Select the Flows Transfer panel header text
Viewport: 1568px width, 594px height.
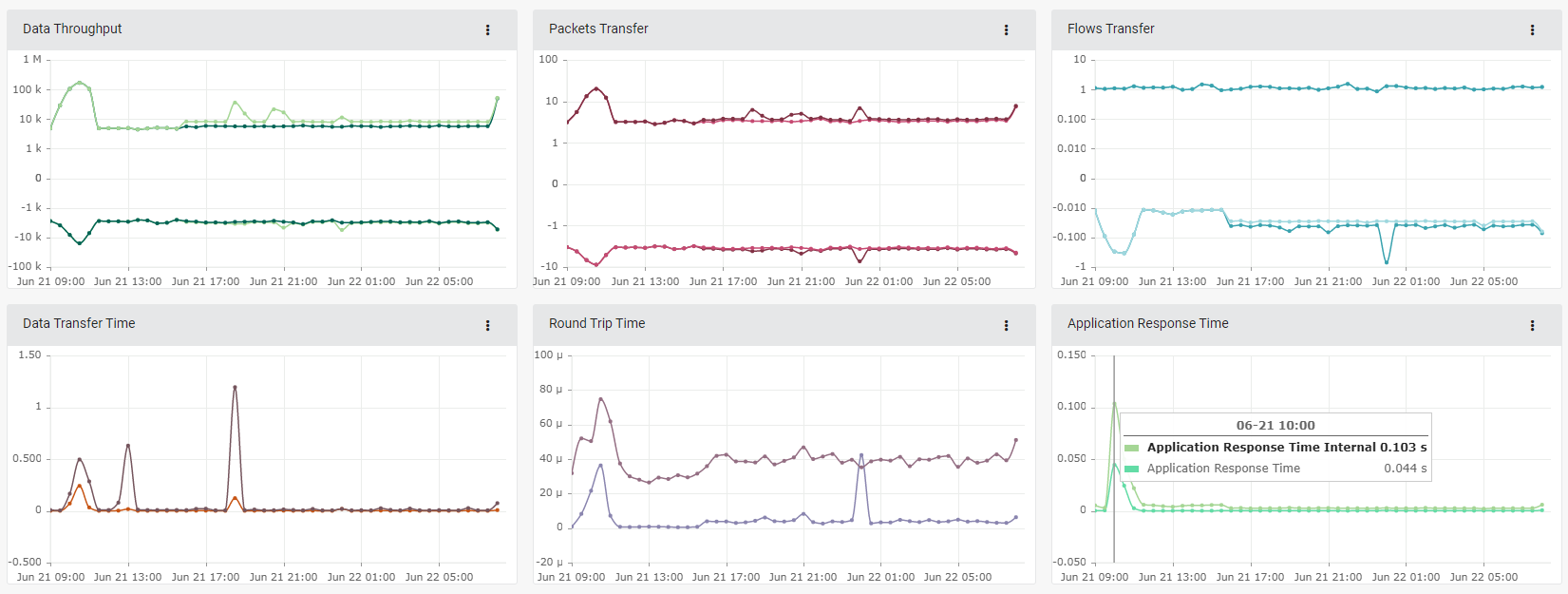click(x=1110, y=29)
